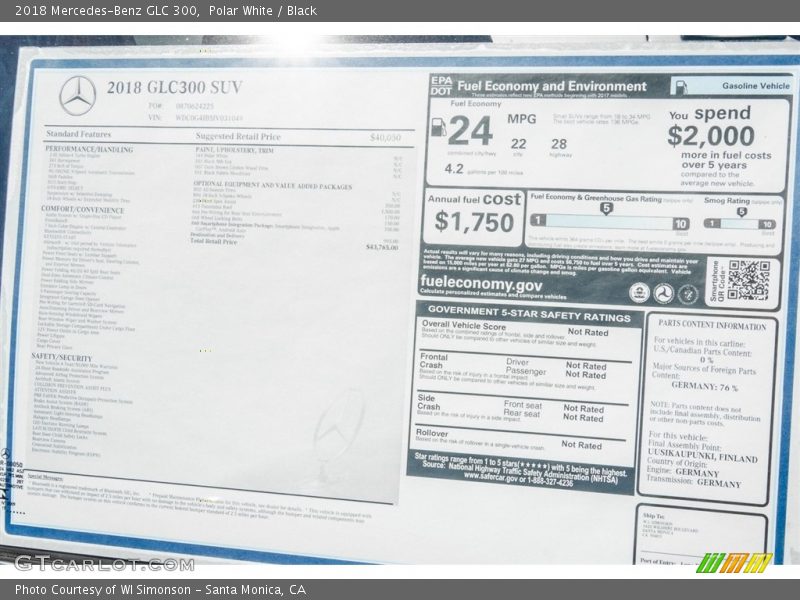Click the 22 city MPG value
The width and height of the screenshot is (800, 600).
pos(518,144)
